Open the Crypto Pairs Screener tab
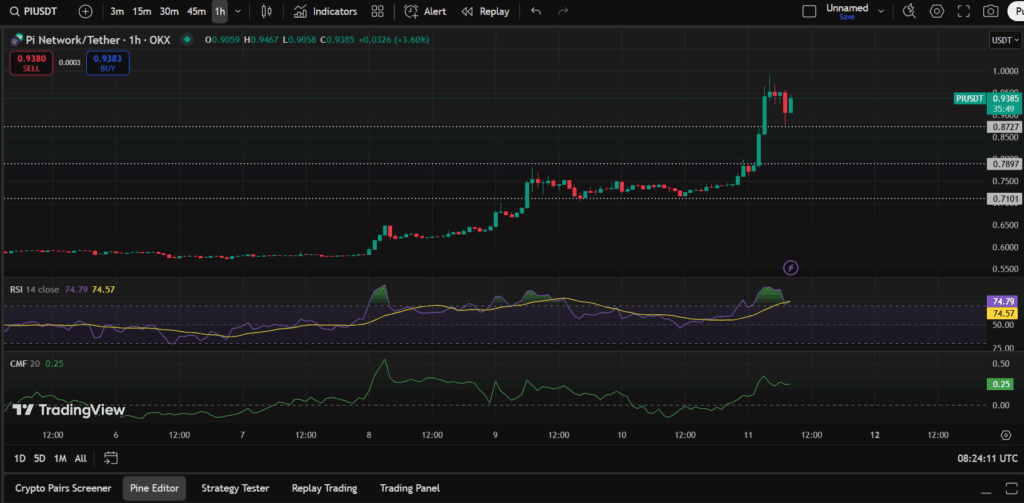This screenshot has width=1024, height=503. 63,488
